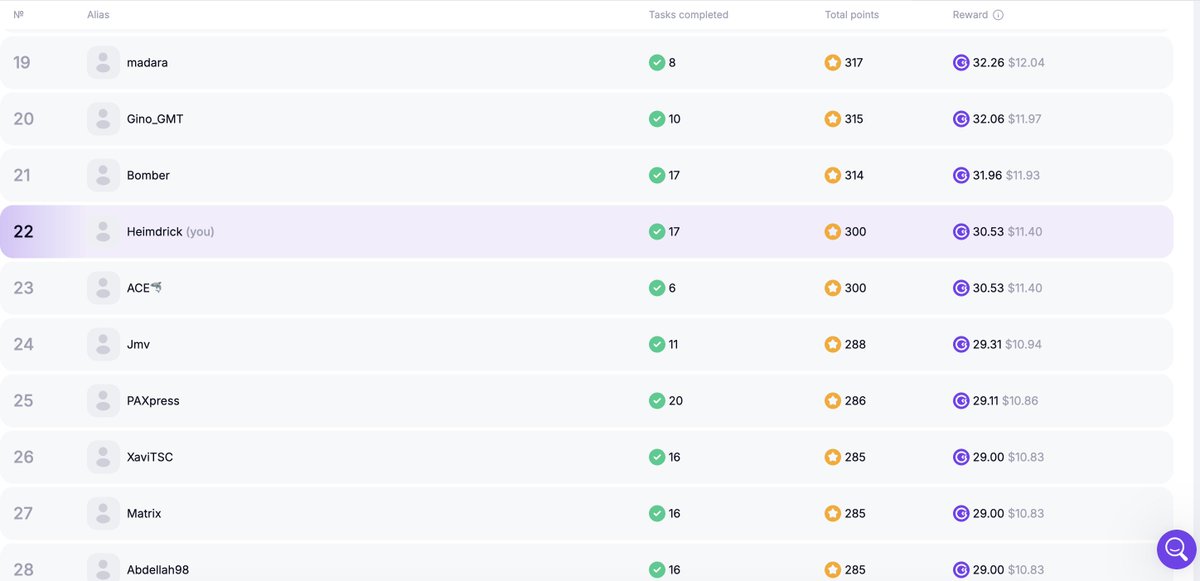The height and width of the screenshot is (581, 1200).
Task: Click the avatar in the ACE row
Action: click(103, 288)
